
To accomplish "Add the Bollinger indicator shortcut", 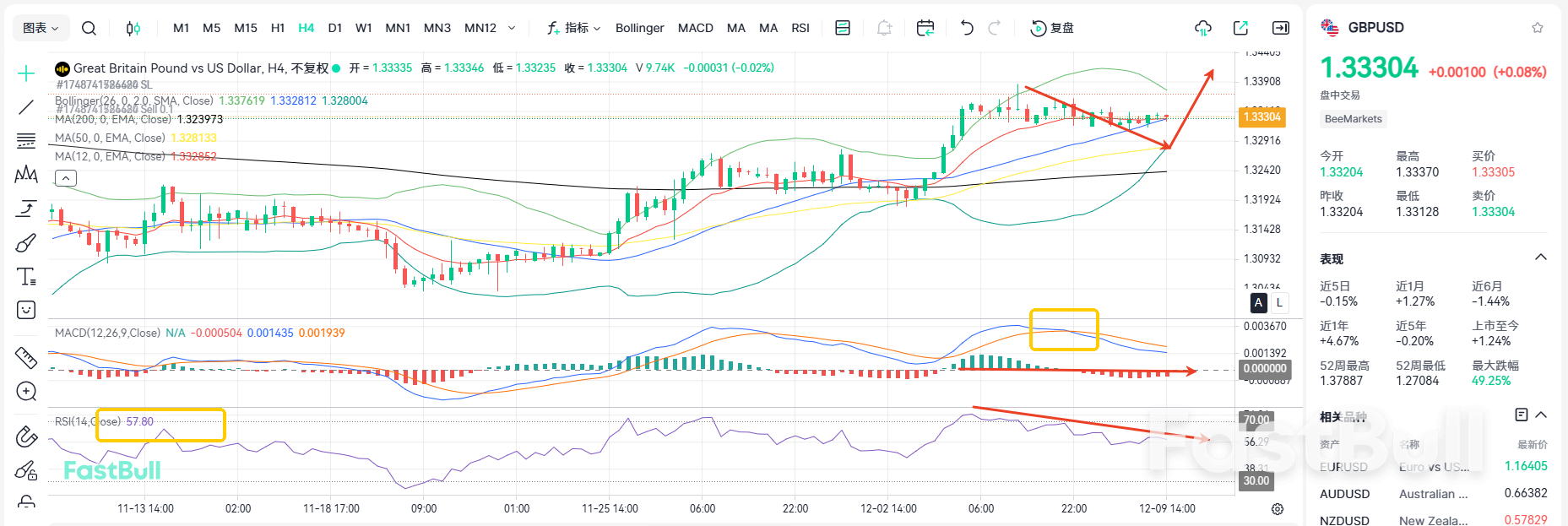I will coord(639,29).
